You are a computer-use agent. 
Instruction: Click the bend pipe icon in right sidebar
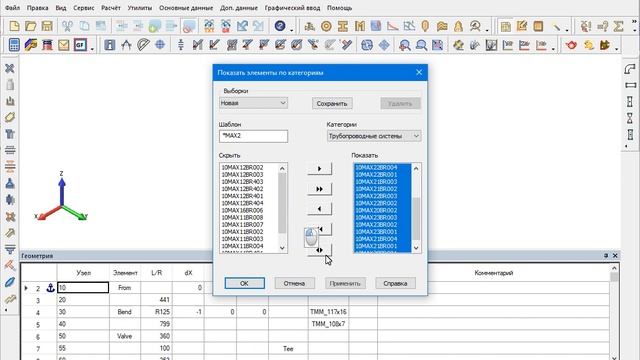(630, 69)
